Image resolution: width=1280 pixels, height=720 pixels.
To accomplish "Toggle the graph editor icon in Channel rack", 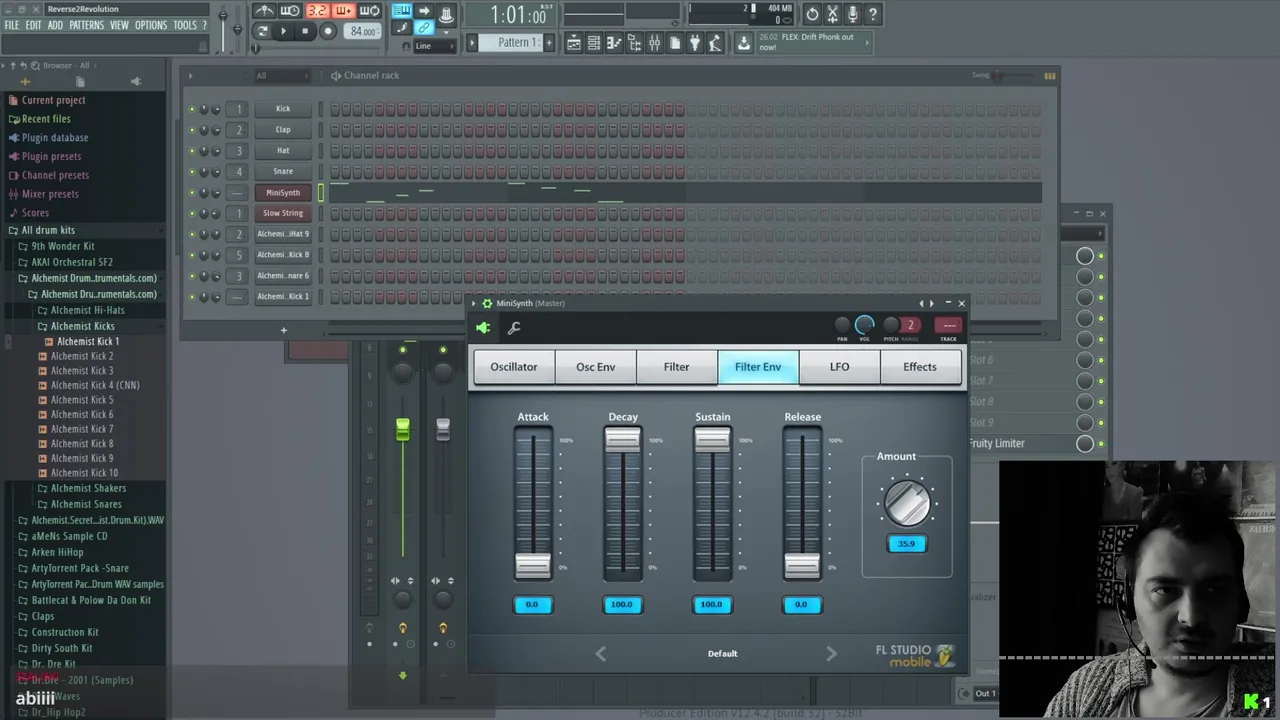I will (1049, 75).
